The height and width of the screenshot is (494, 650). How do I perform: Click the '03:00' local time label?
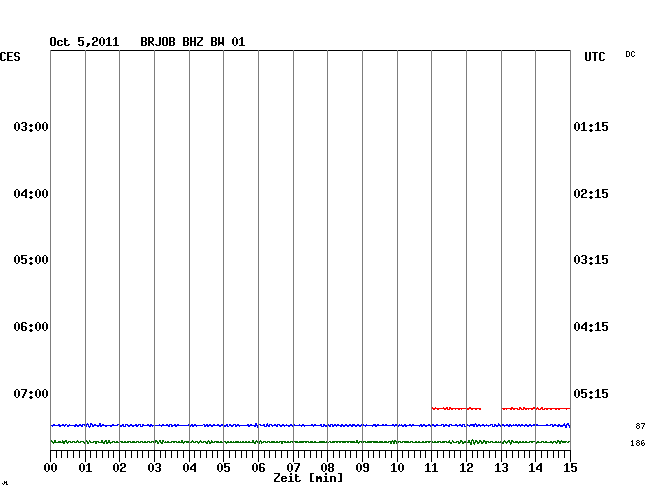(31, 126)
